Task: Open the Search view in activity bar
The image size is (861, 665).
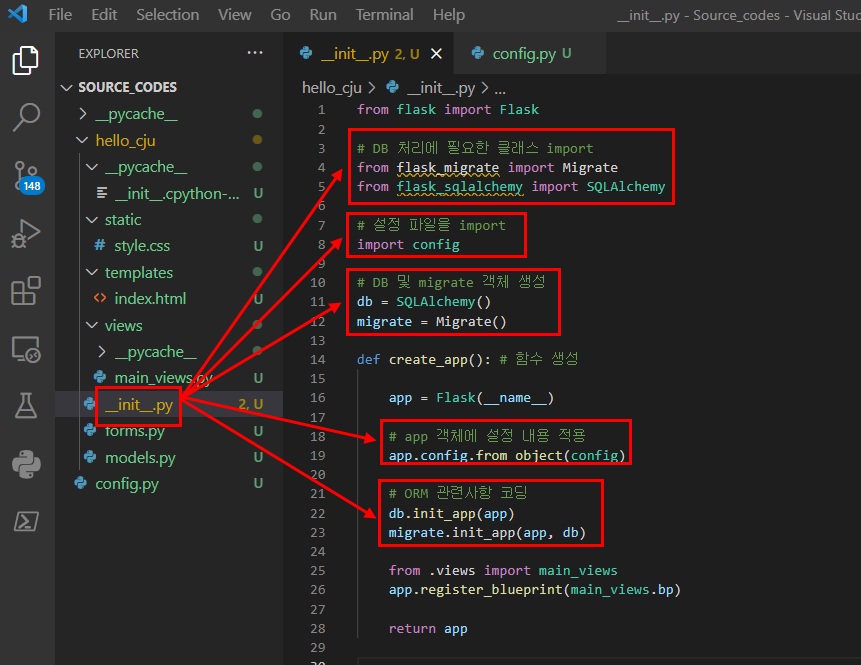Action: point(26,117)
